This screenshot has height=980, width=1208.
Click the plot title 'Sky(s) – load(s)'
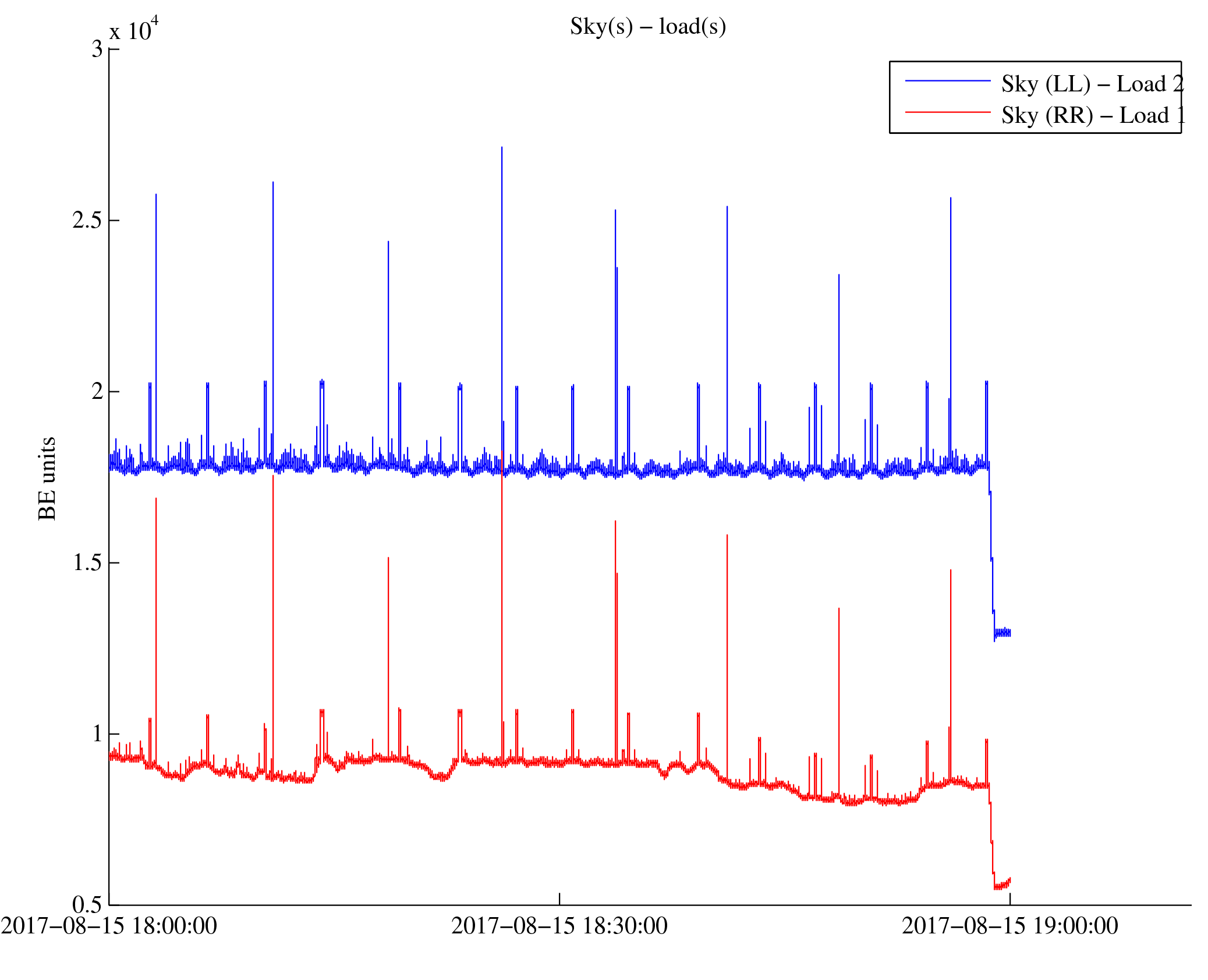click(x=648, y=27)
